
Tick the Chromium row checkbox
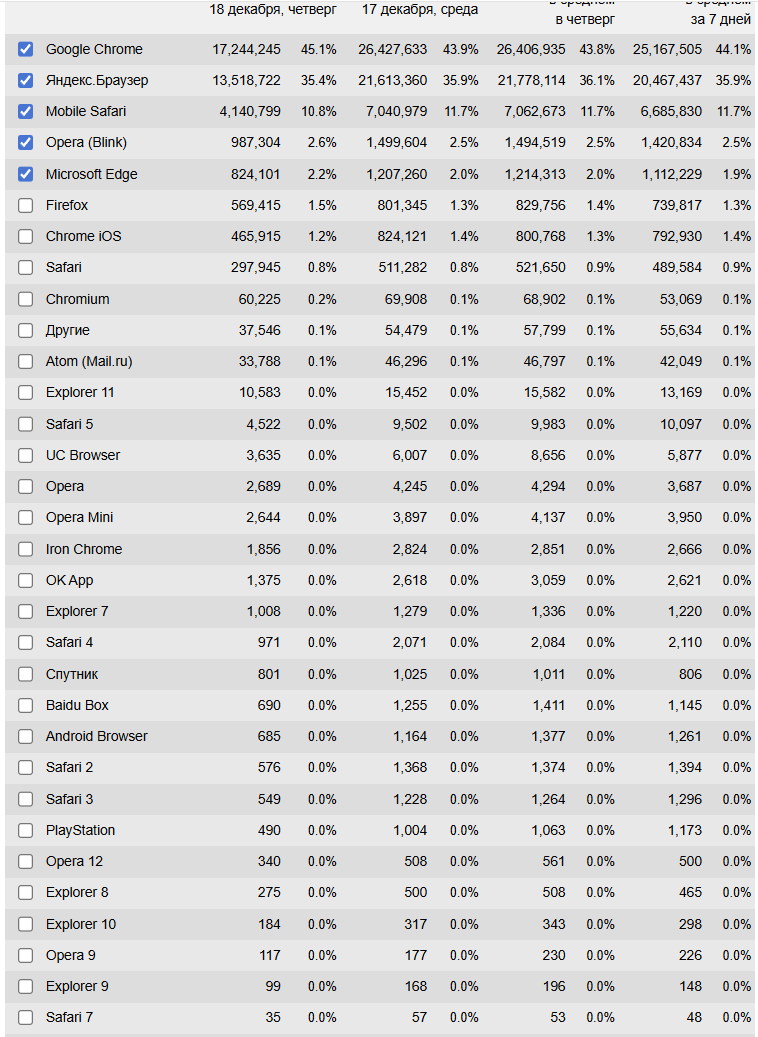pos(26,299)
